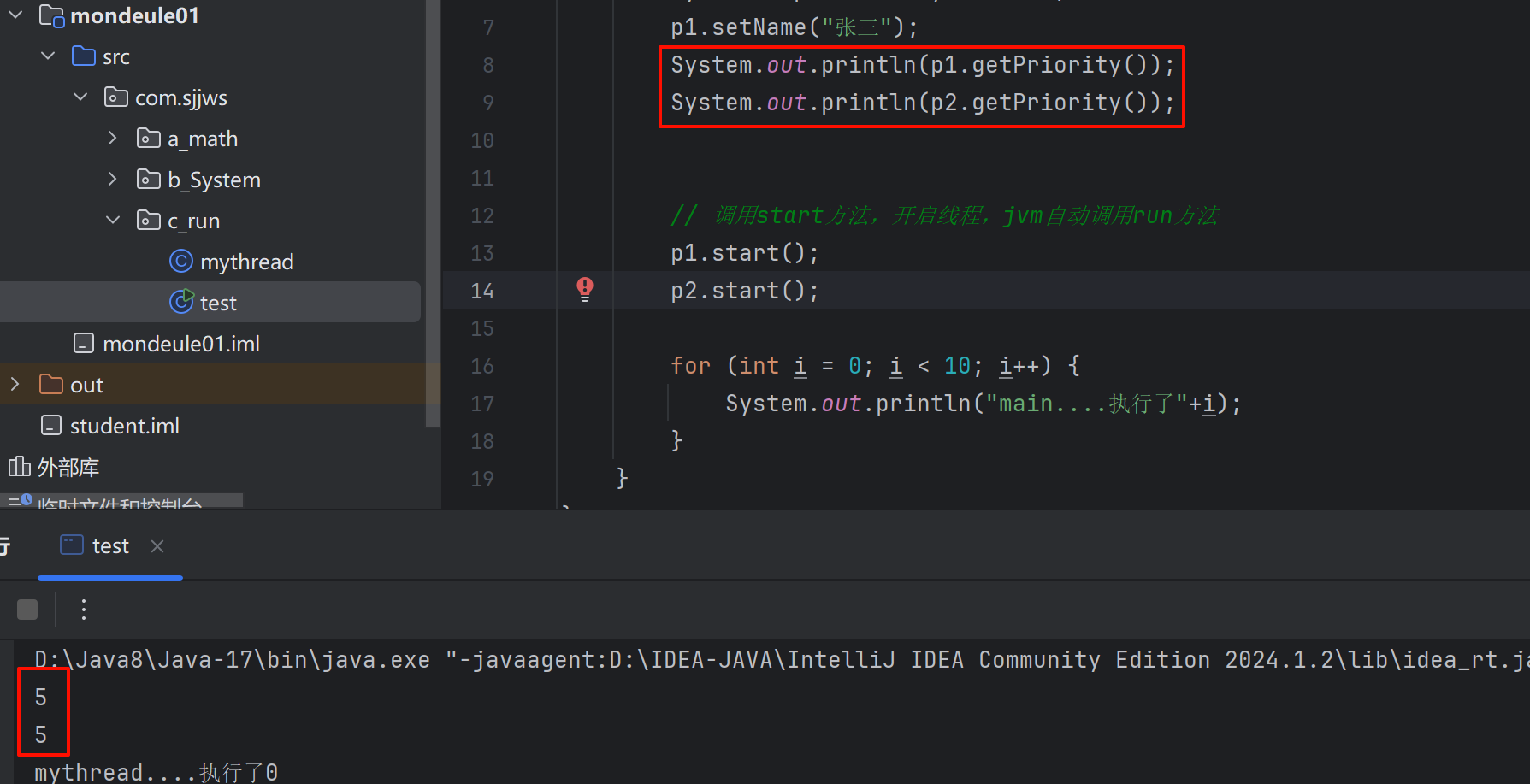Collapse the mondeule01 module node
The image size is (1530, 784).
click(15, 15)
